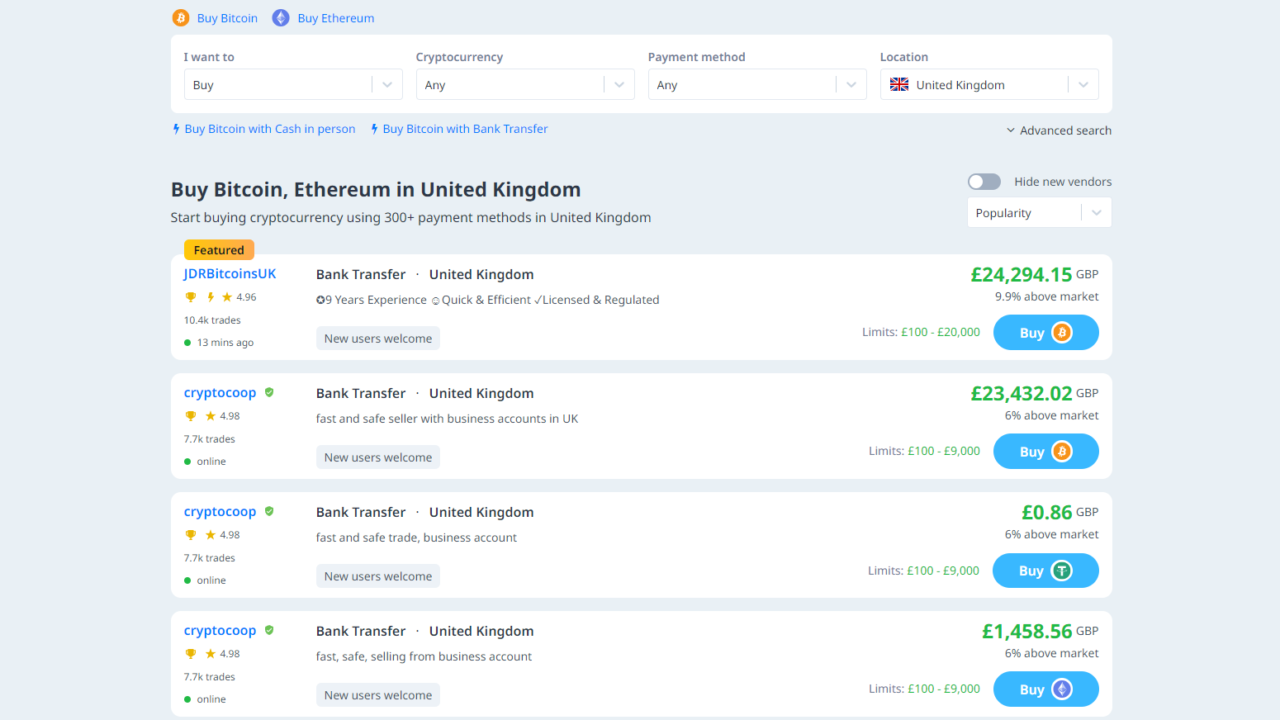Click 'Limits: £100 - £20,000' text

coord(921,332)
